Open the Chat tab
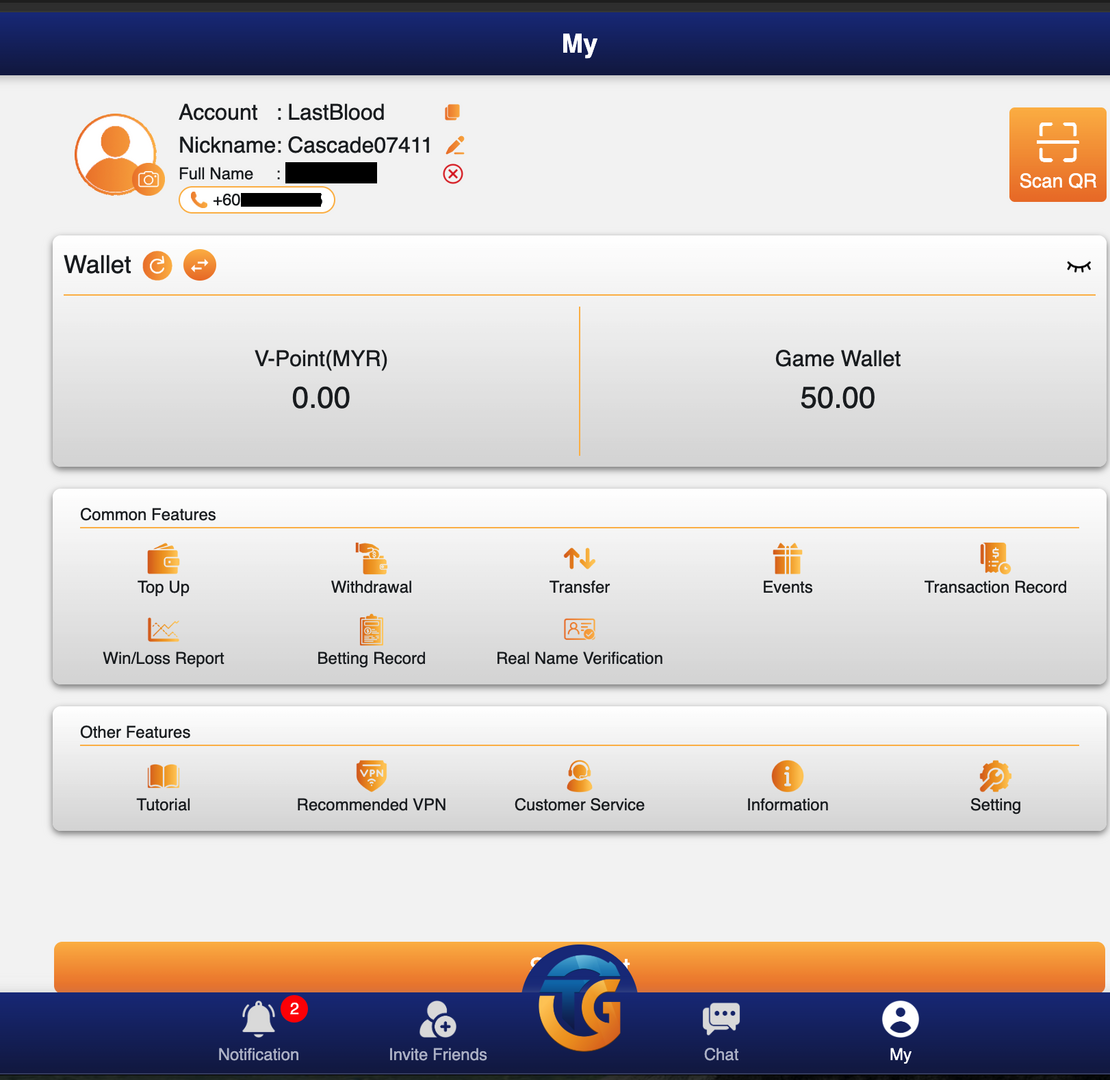The width and height of the screenshot is (1110, 1080). pyautogui.click(x=721, y=1031)
